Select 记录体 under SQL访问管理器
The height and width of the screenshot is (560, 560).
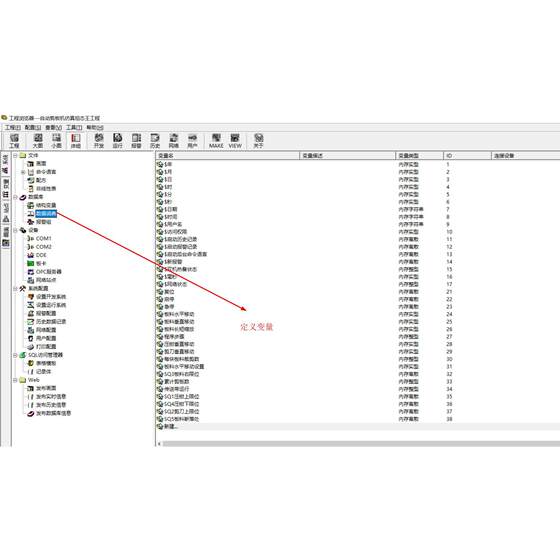(44, 372)
